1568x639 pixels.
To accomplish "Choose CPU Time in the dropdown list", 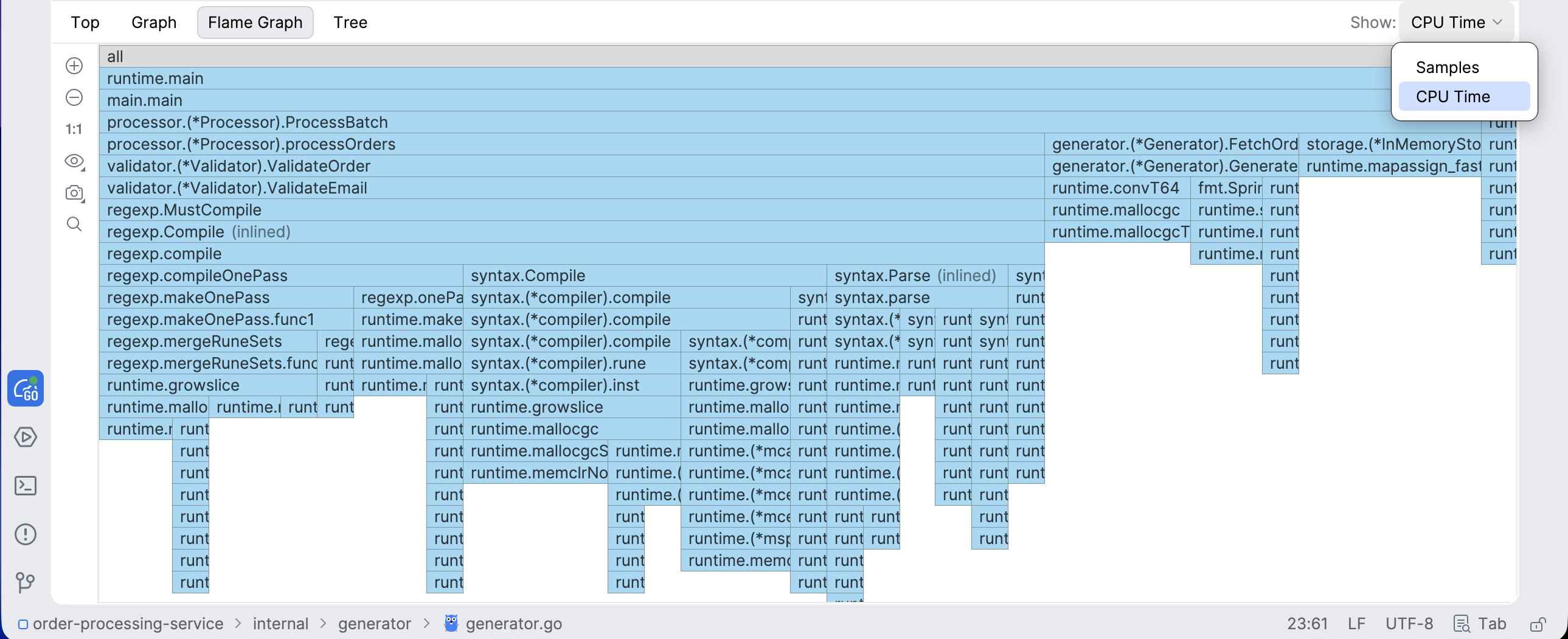I will (1464, 97).
